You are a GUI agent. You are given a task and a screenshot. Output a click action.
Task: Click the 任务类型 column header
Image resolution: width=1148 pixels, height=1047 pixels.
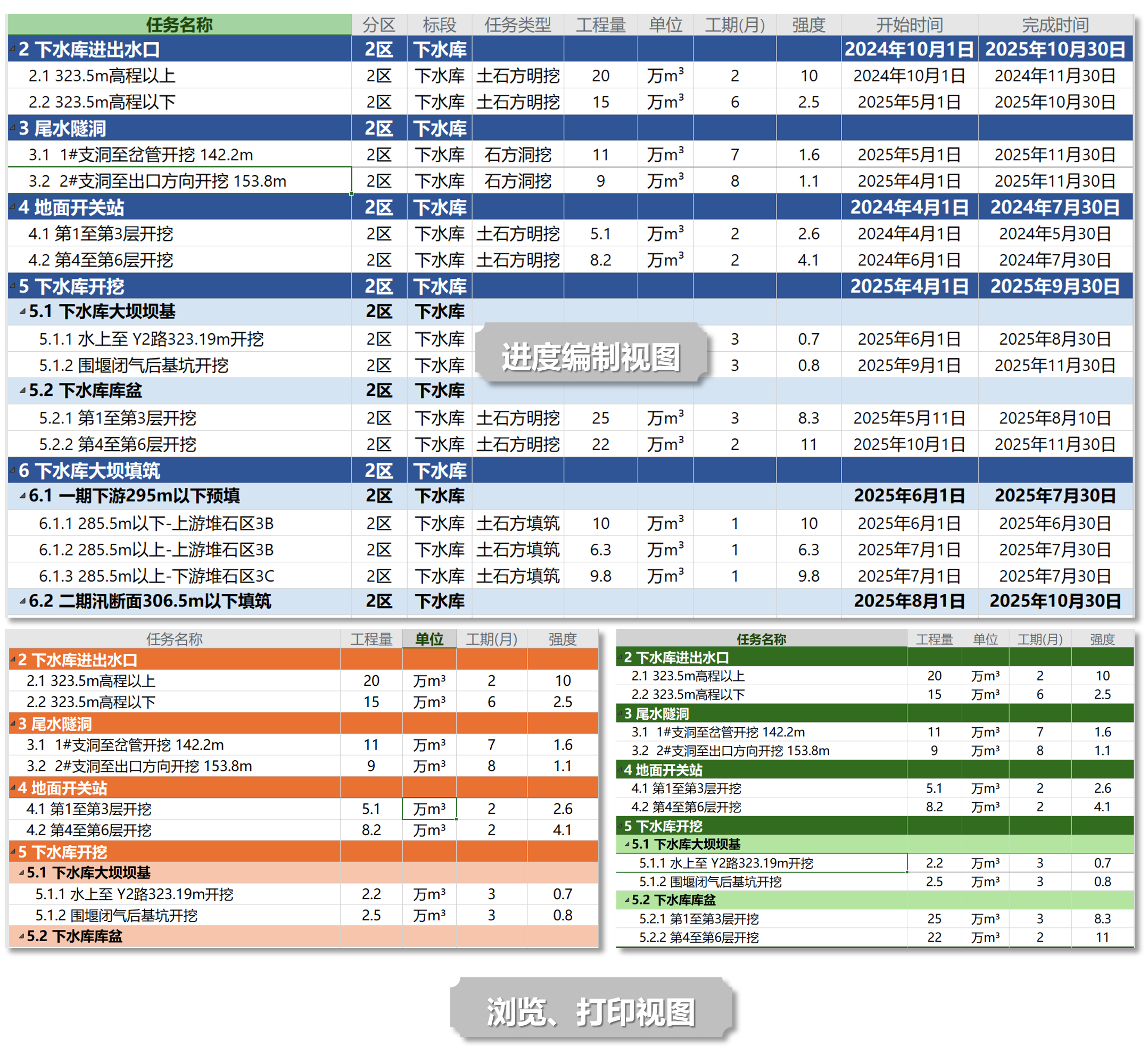pos(518,24)
